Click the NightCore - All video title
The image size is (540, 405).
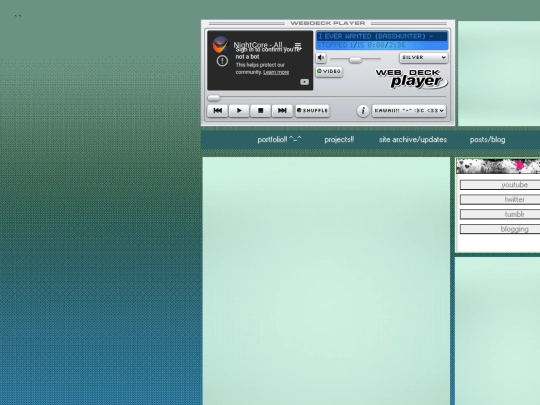(258, 45)
